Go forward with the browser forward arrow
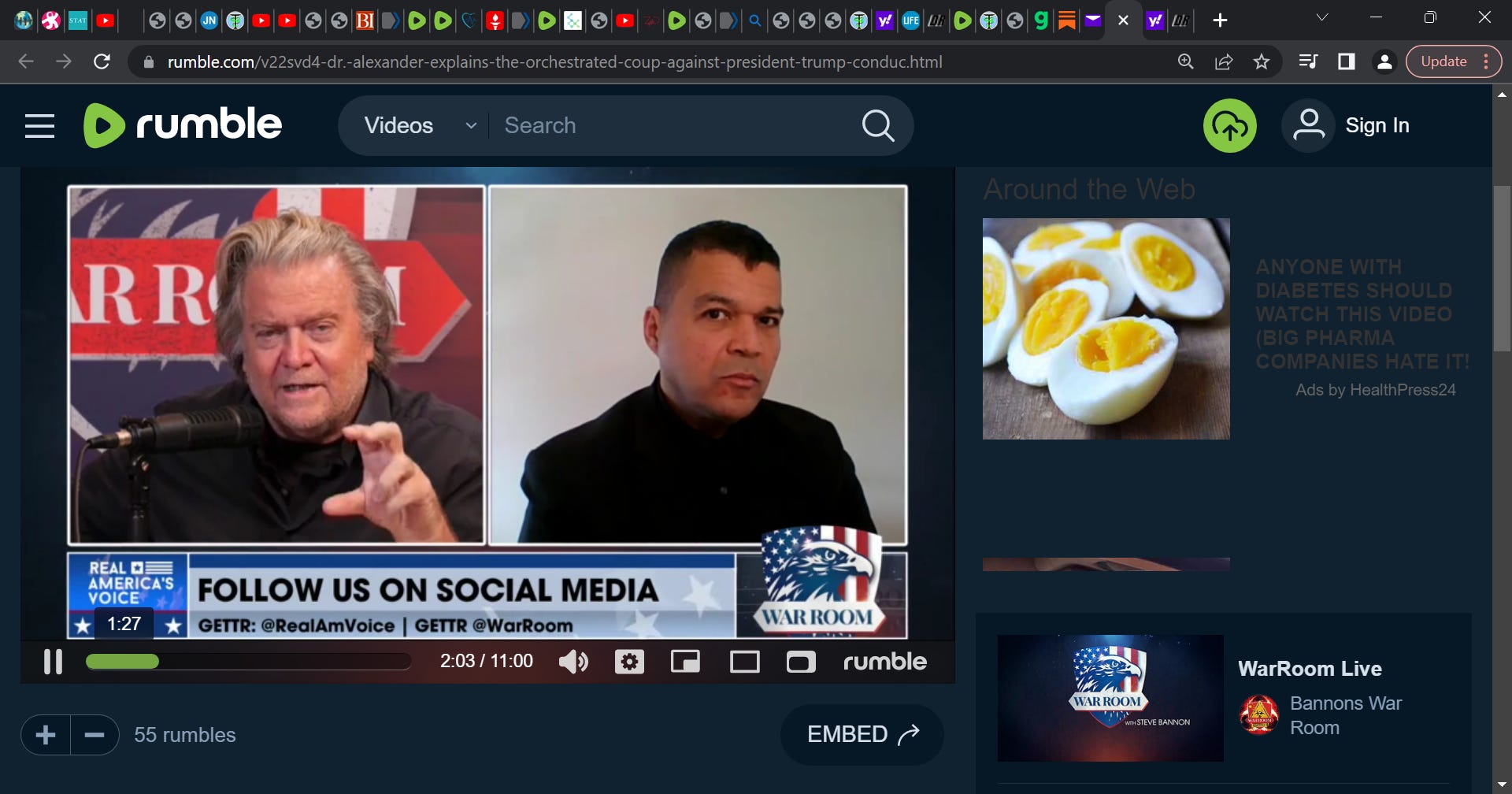 click(x=64, y=61)
